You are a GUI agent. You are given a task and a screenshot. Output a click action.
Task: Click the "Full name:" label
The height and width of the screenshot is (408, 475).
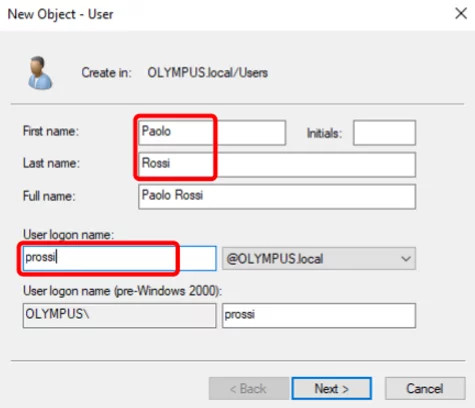point(49,196)
